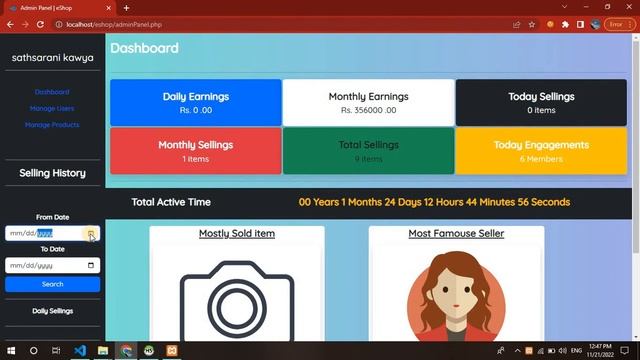Open Manage Users in sidebar
Image resolution: width=640 pixels, height=360 pixels.
point(52,109)
